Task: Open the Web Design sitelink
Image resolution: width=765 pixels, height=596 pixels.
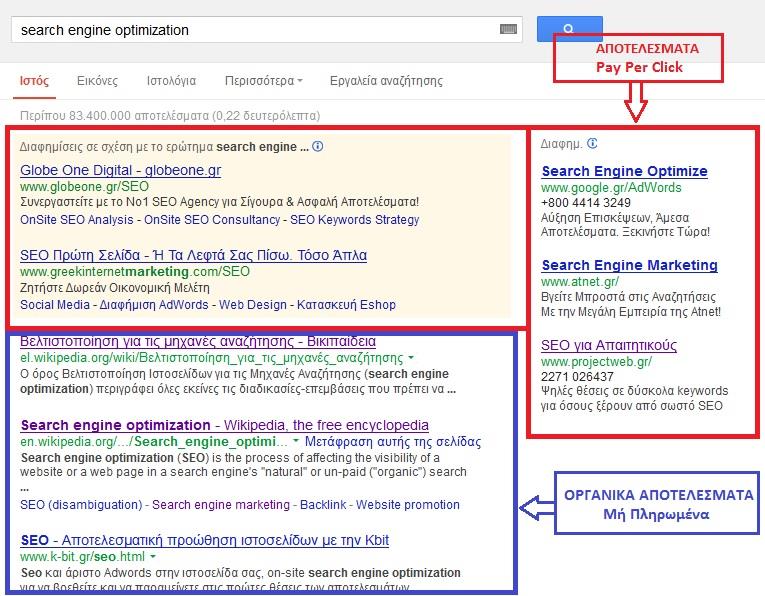Action: click(x=253, y=305)
